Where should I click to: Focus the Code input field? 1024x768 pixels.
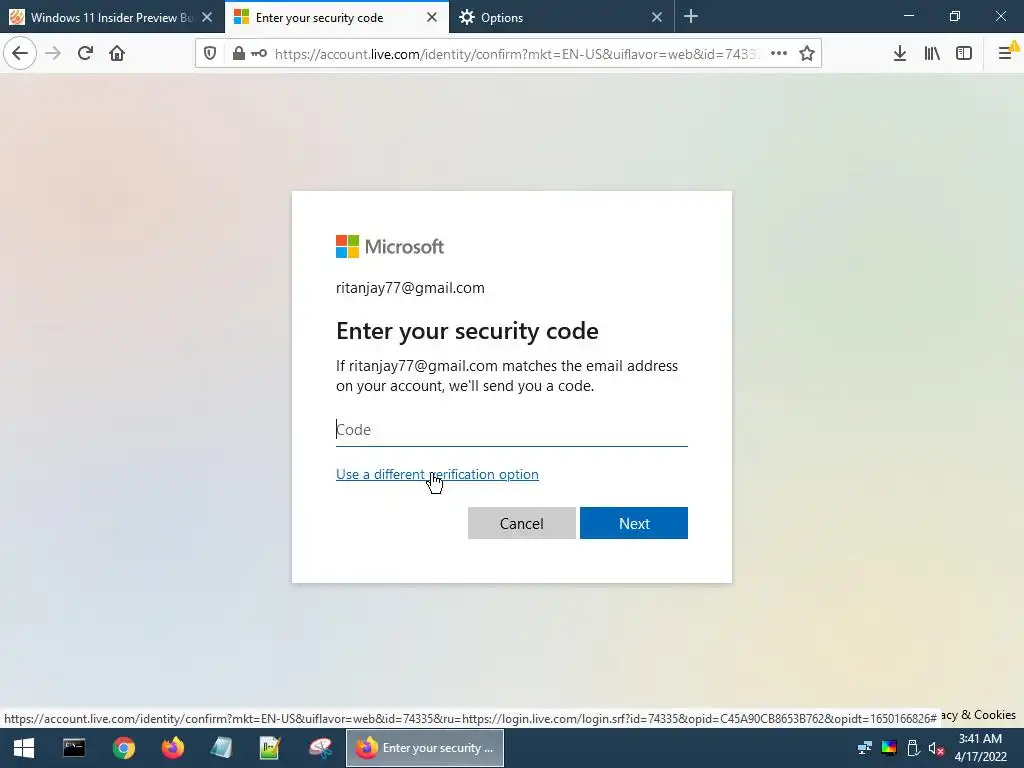511,430
